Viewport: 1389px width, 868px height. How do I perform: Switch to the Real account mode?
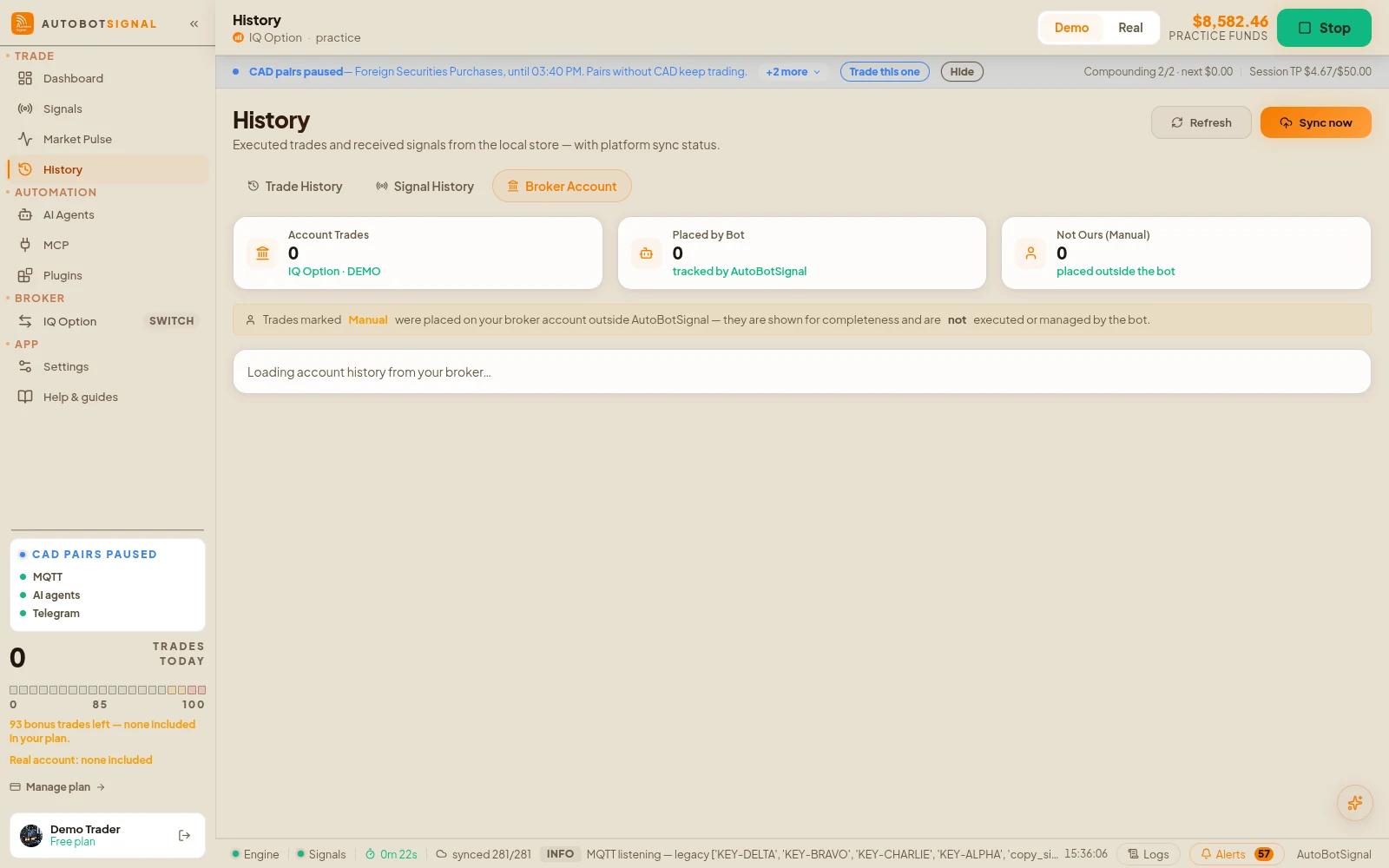(1130, 28)
